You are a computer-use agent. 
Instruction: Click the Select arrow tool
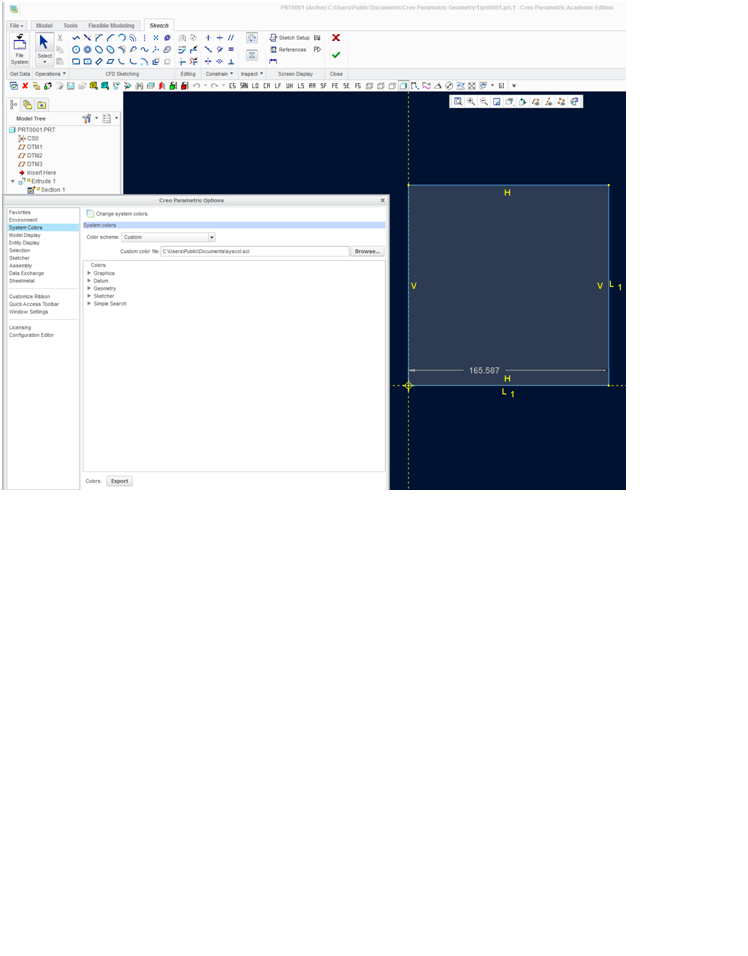[x=44, y=42]
